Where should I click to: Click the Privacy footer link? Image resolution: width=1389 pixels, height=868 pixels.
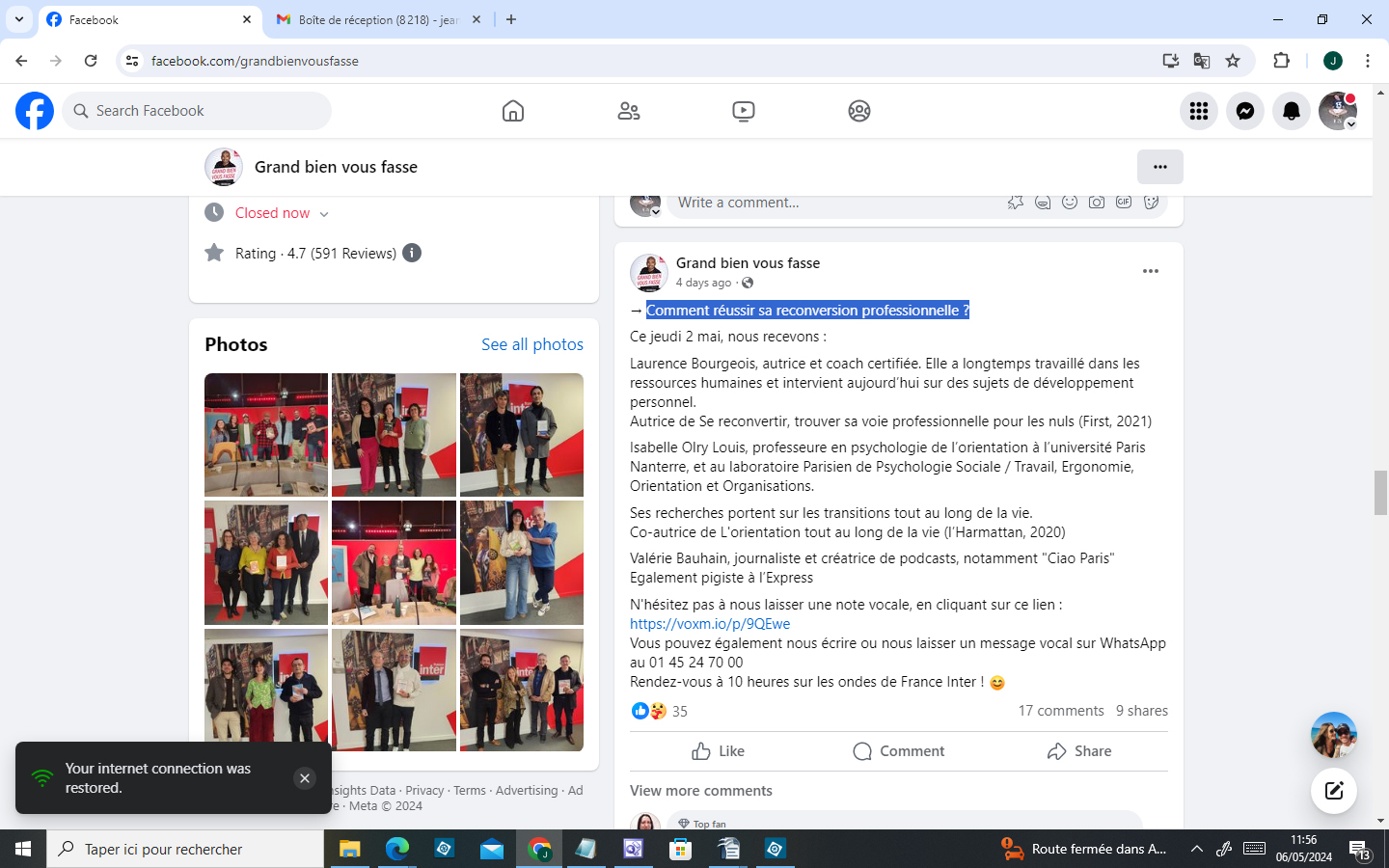(424, 791)
